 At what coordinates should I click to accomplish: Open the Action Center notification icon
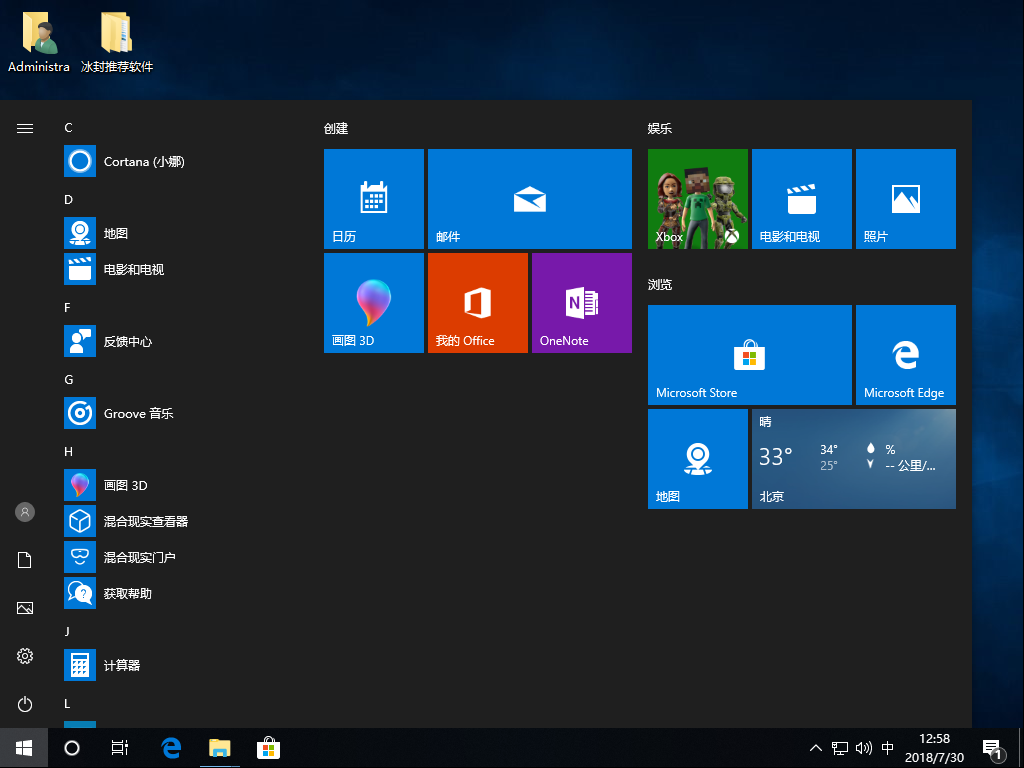993,748
